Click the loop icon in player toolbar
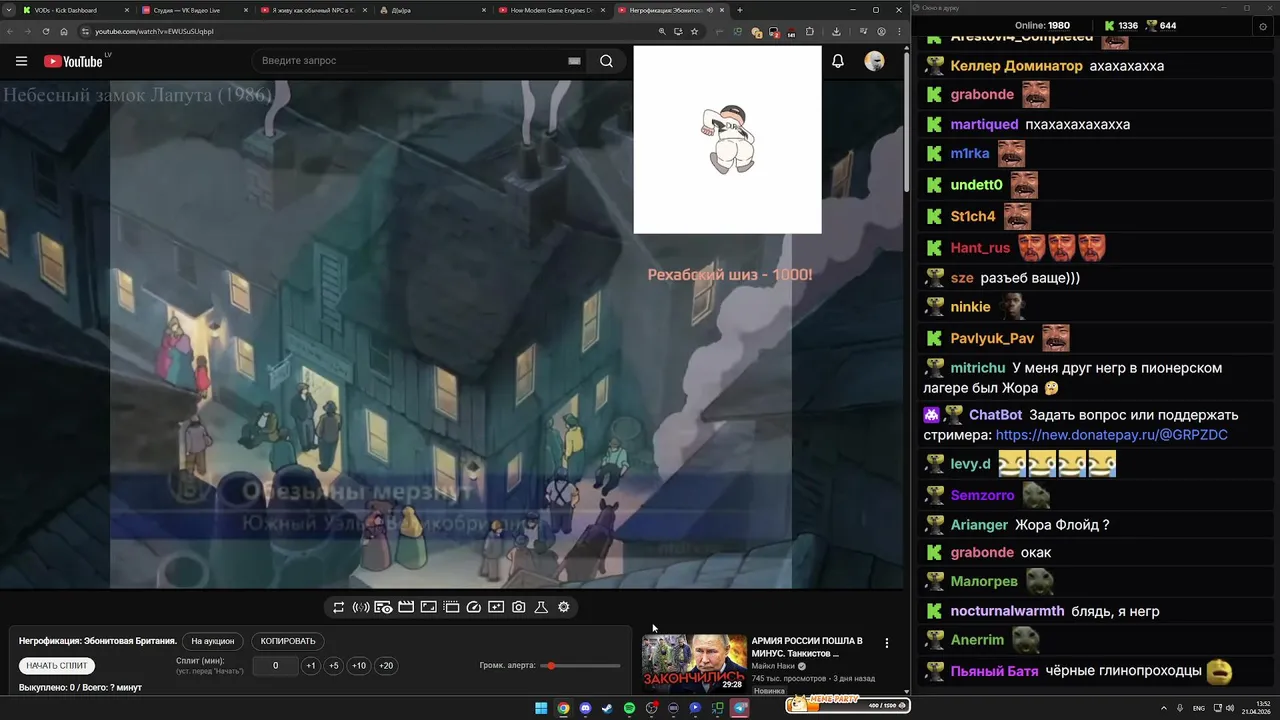 click(339, 607)
